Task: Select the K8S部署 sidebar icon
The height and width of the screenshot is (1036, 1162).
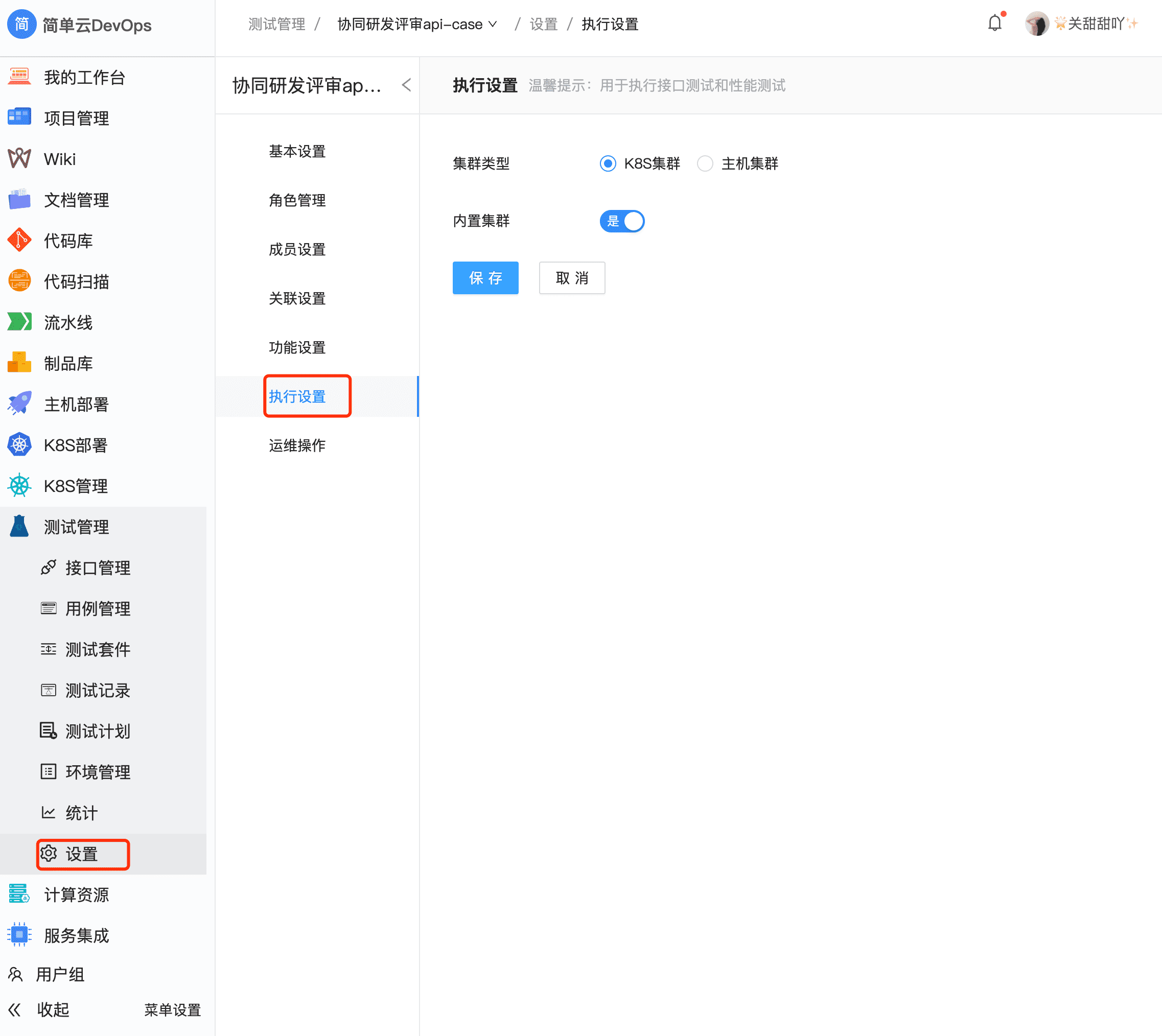Action: click(19, 445)
